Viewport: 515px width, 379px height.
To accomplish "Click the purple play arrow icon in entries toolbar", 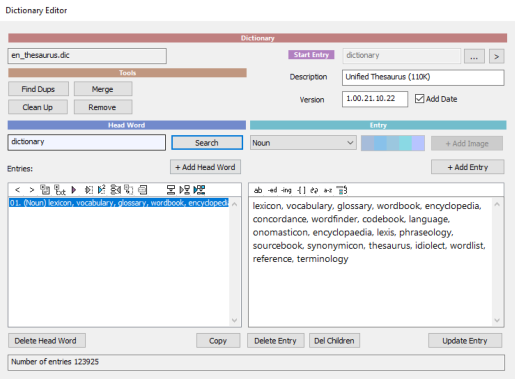I will click(x=74, y=190).
